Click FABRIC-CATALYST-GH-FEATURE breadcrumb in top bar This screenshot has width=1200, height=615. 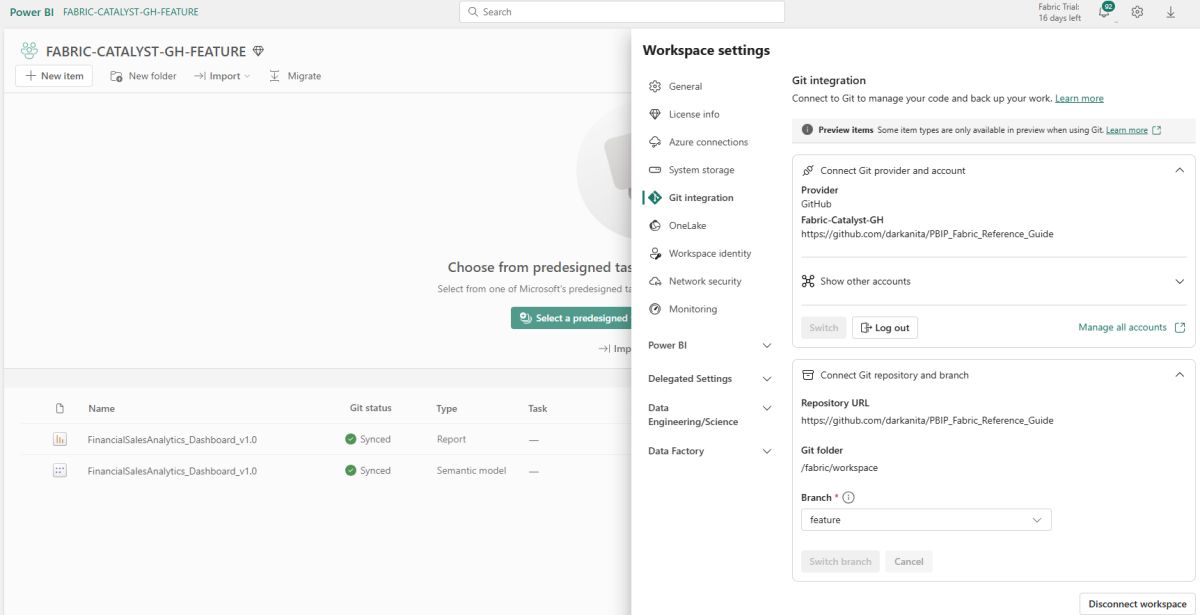(130, 12)
